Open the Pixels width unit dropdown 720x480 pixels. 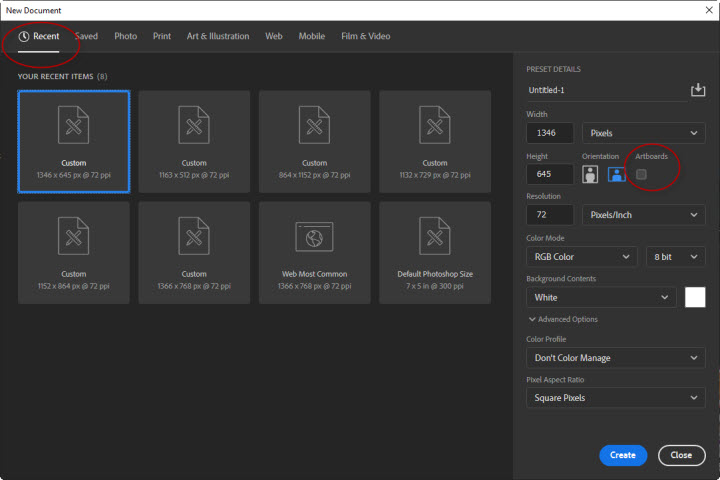[643, 133]
